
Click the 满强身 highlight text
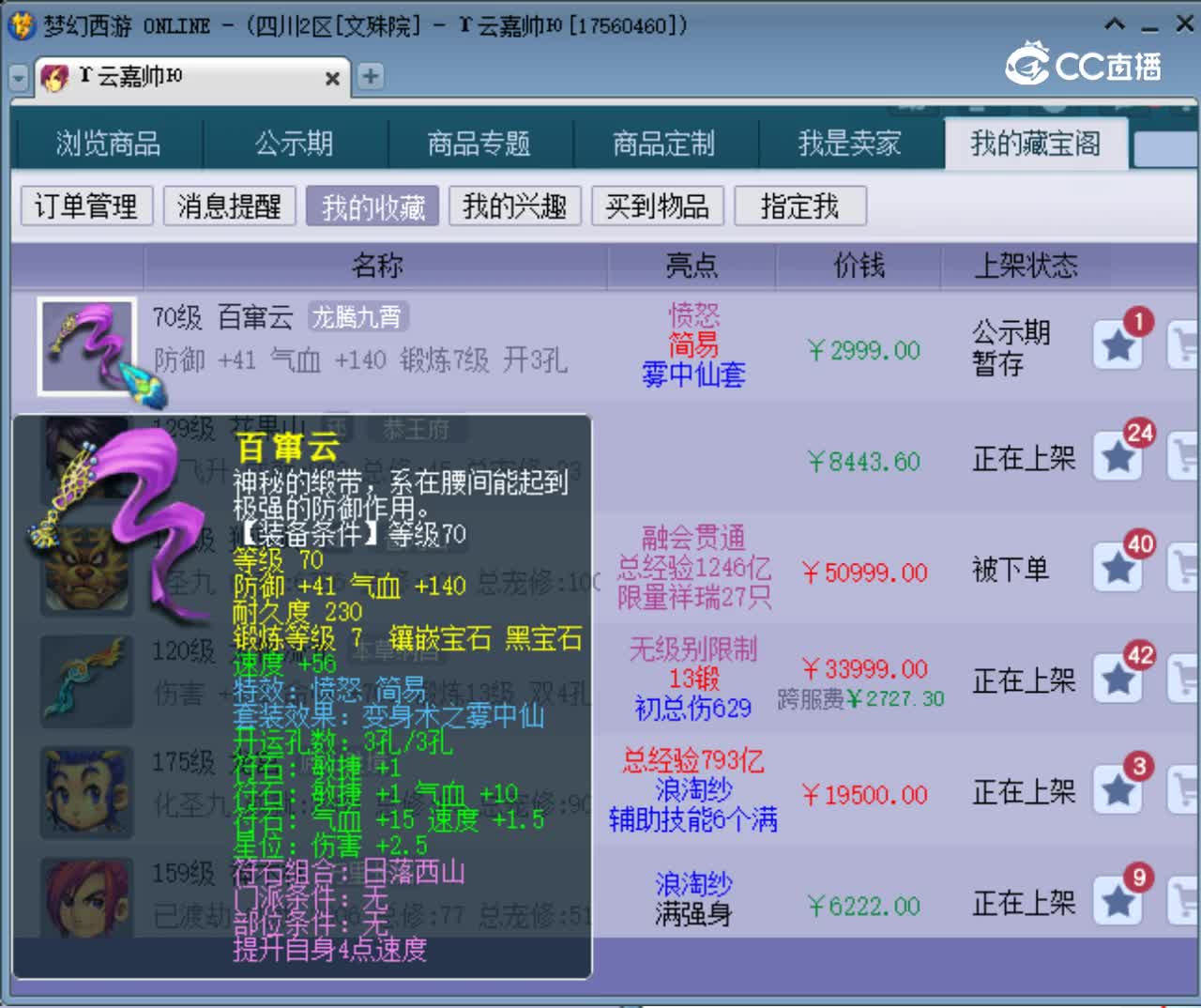coord(693,914)
